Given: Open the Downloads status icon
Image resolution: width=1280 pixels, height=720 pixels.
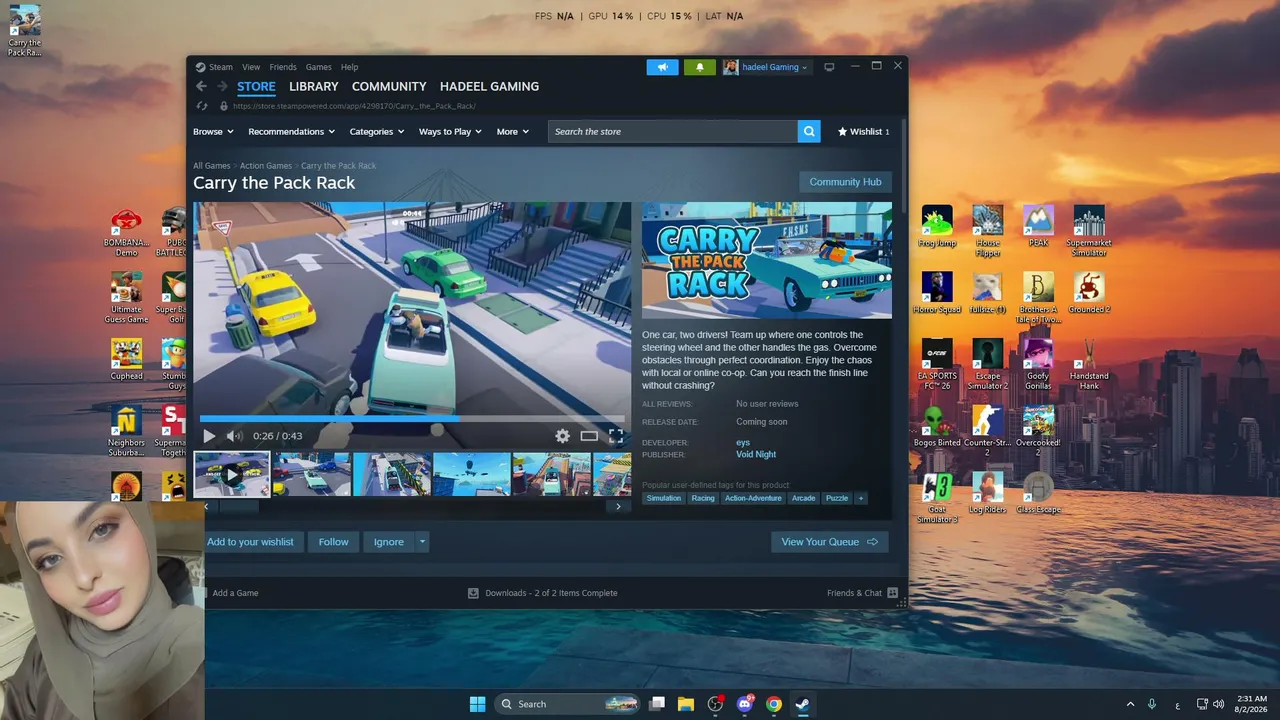Looking at the screenshot, I should tap(473, 593).
